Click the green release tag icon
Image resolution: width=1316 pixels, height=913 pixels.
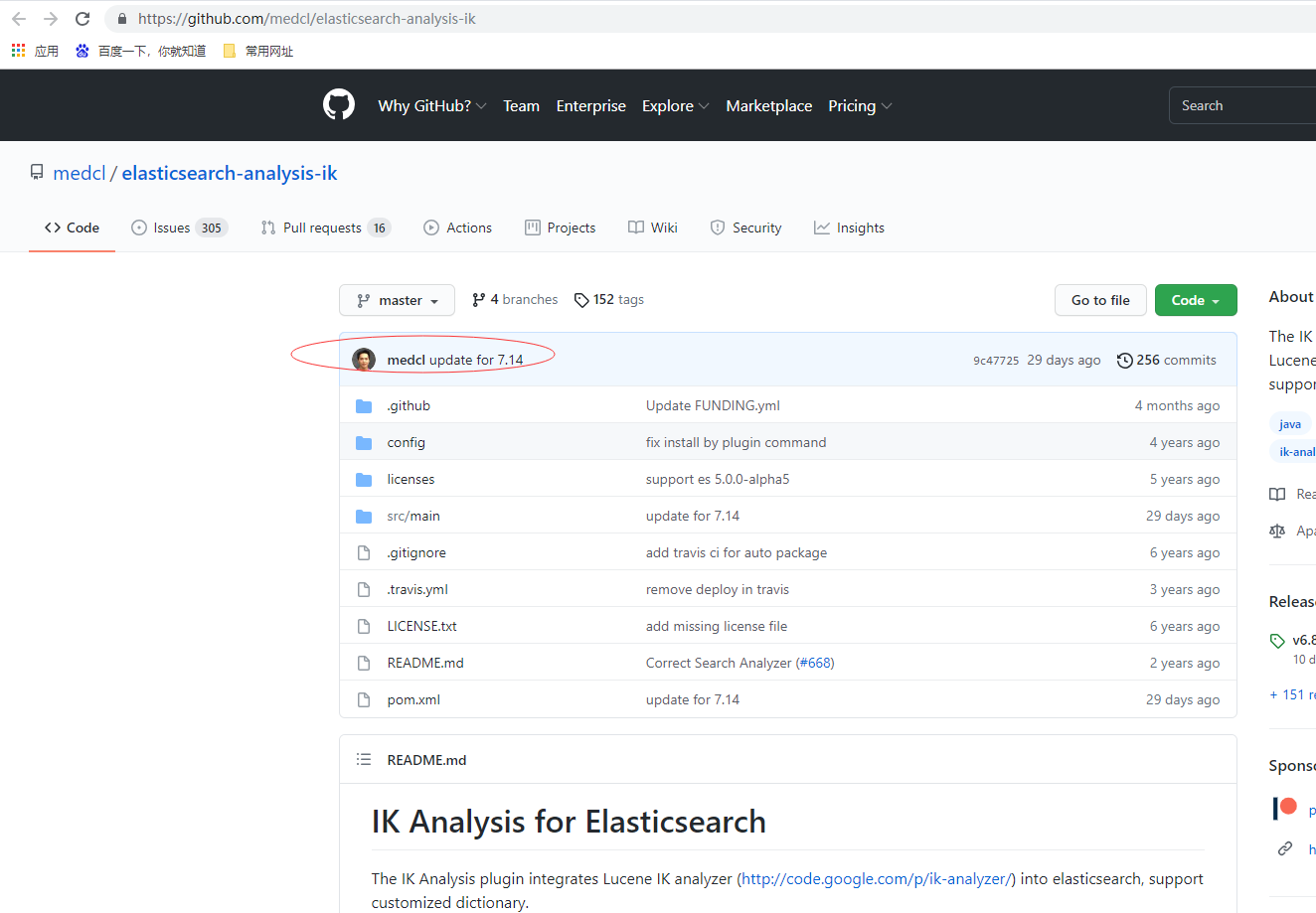point(1277,641)
